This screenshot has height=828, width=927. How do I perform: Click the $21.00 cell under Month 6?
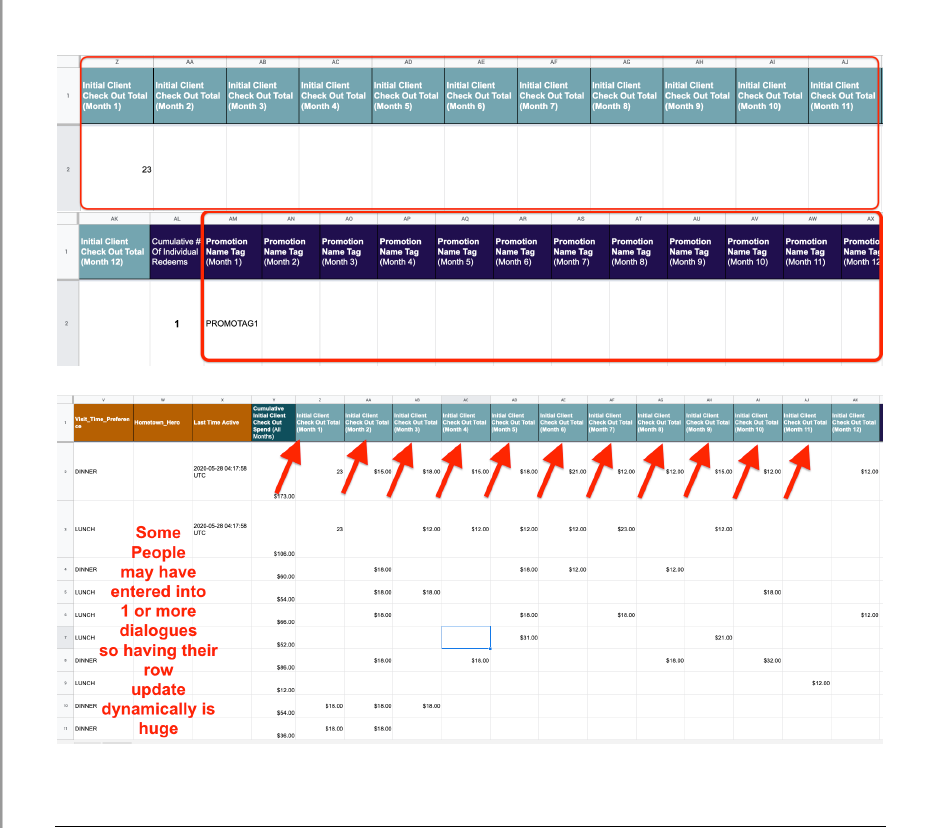click(x=563, y=471)
